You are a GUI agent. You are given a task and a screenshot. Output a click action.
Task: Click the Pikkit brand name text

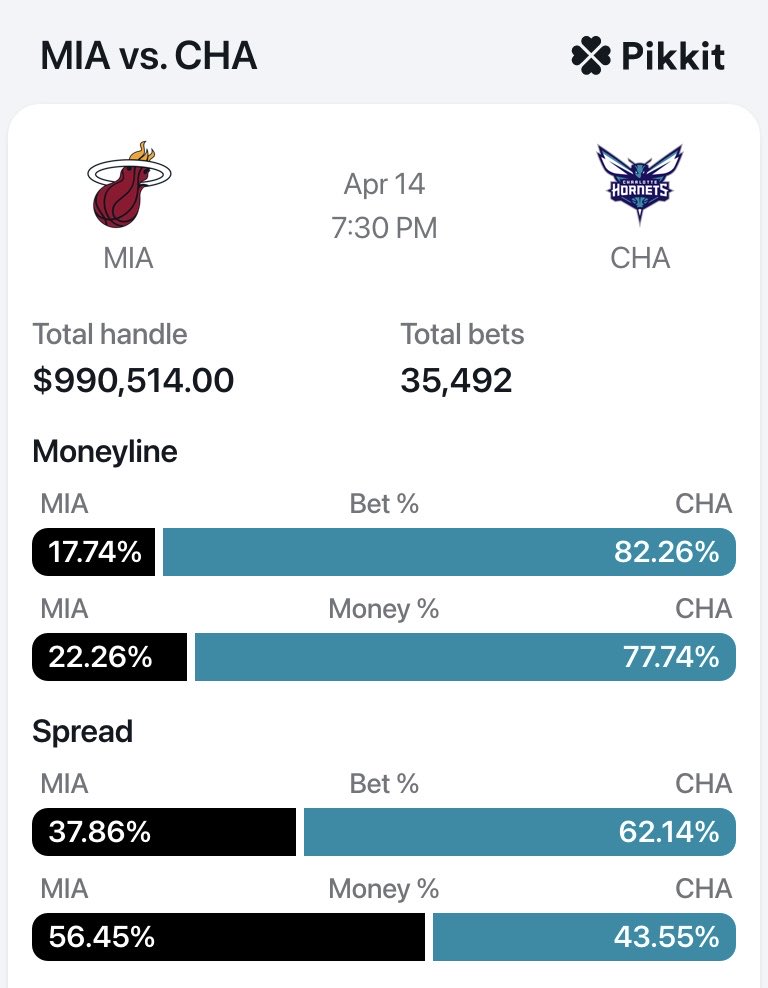(672, 56)
